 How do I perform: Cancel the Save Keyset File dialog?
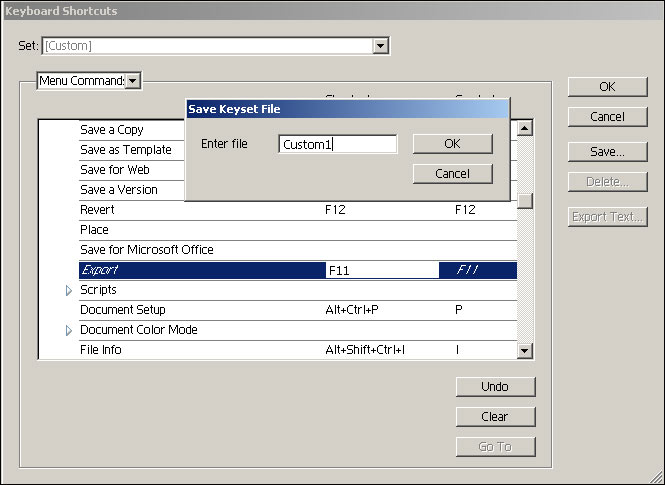(x=452, y=174)
